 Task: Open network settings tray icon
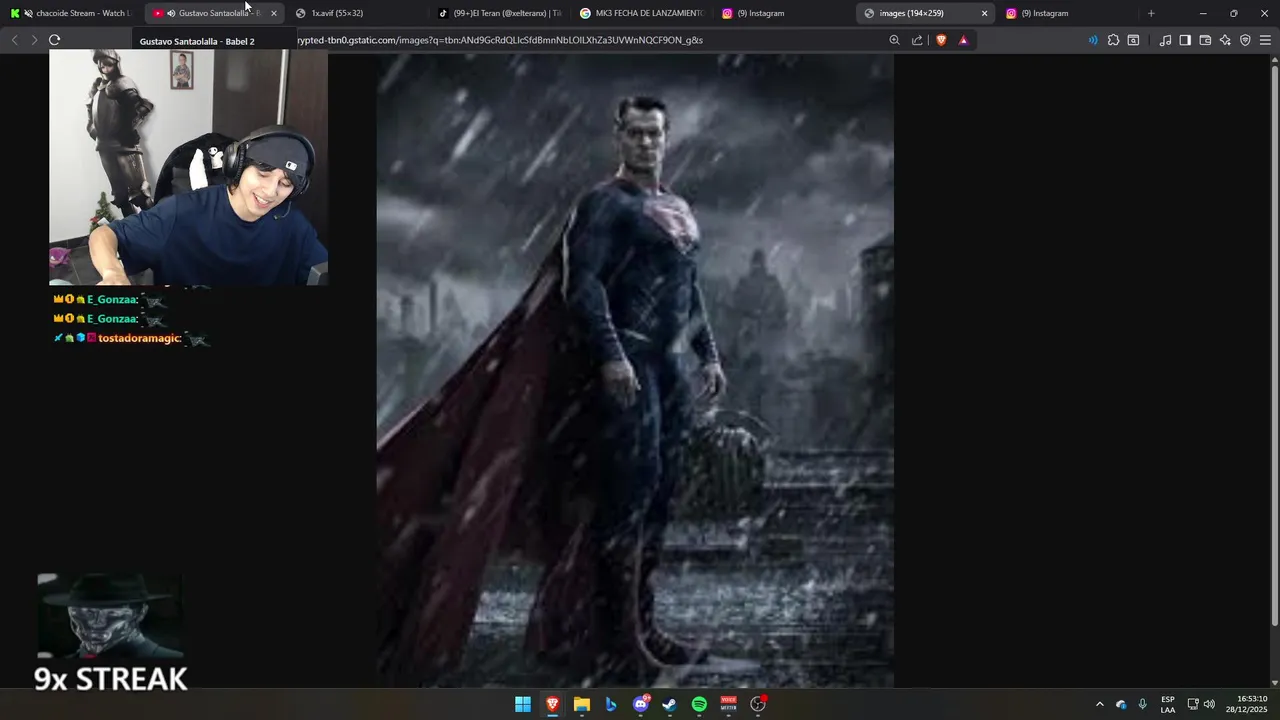pyautogui.click(x=1193, y=704)
